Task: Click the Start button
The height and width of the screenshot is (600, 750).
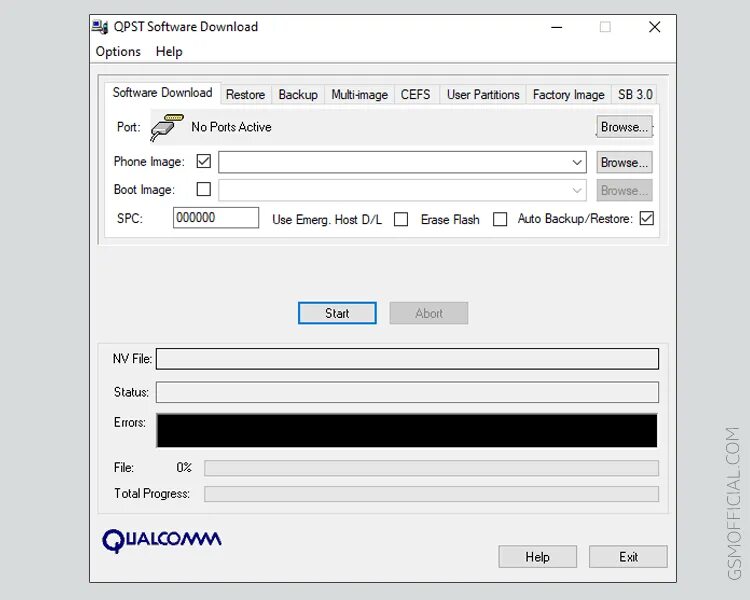Action: tap(337, 313)
